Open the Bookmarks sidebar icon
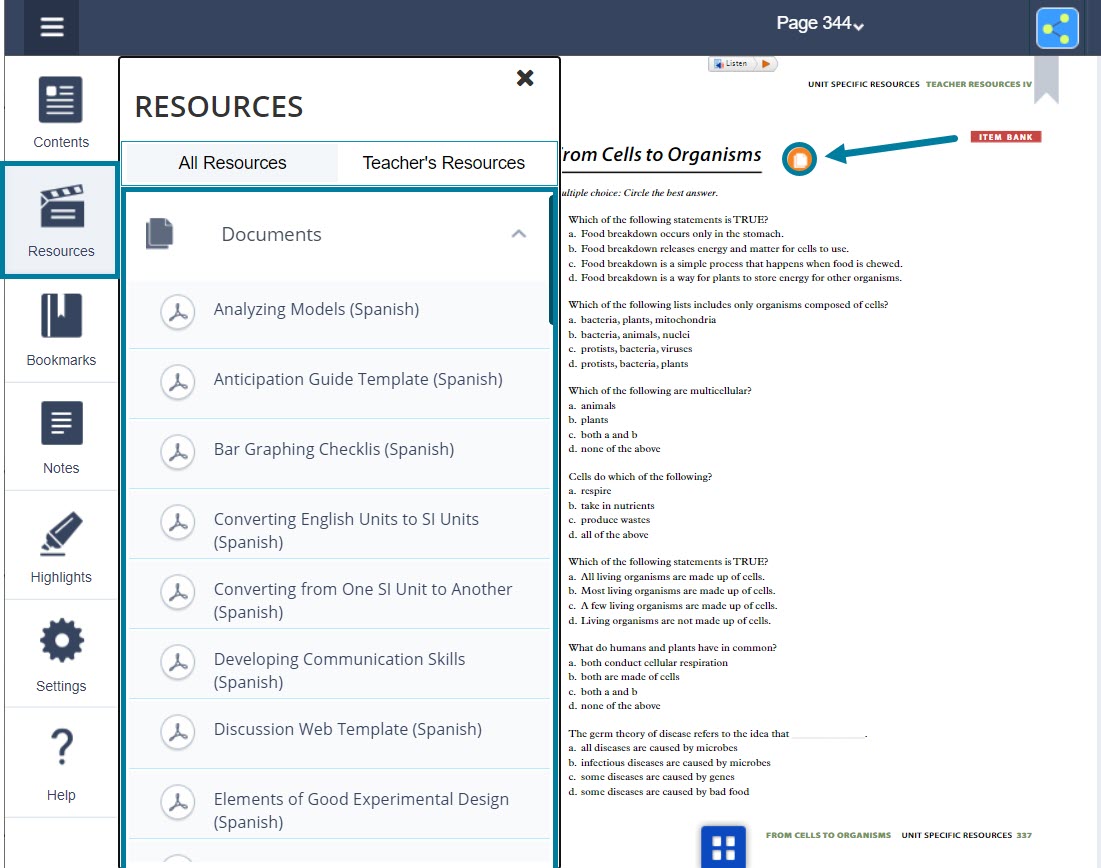This screenshot has width=1101, height=868. tap(61, 330)
